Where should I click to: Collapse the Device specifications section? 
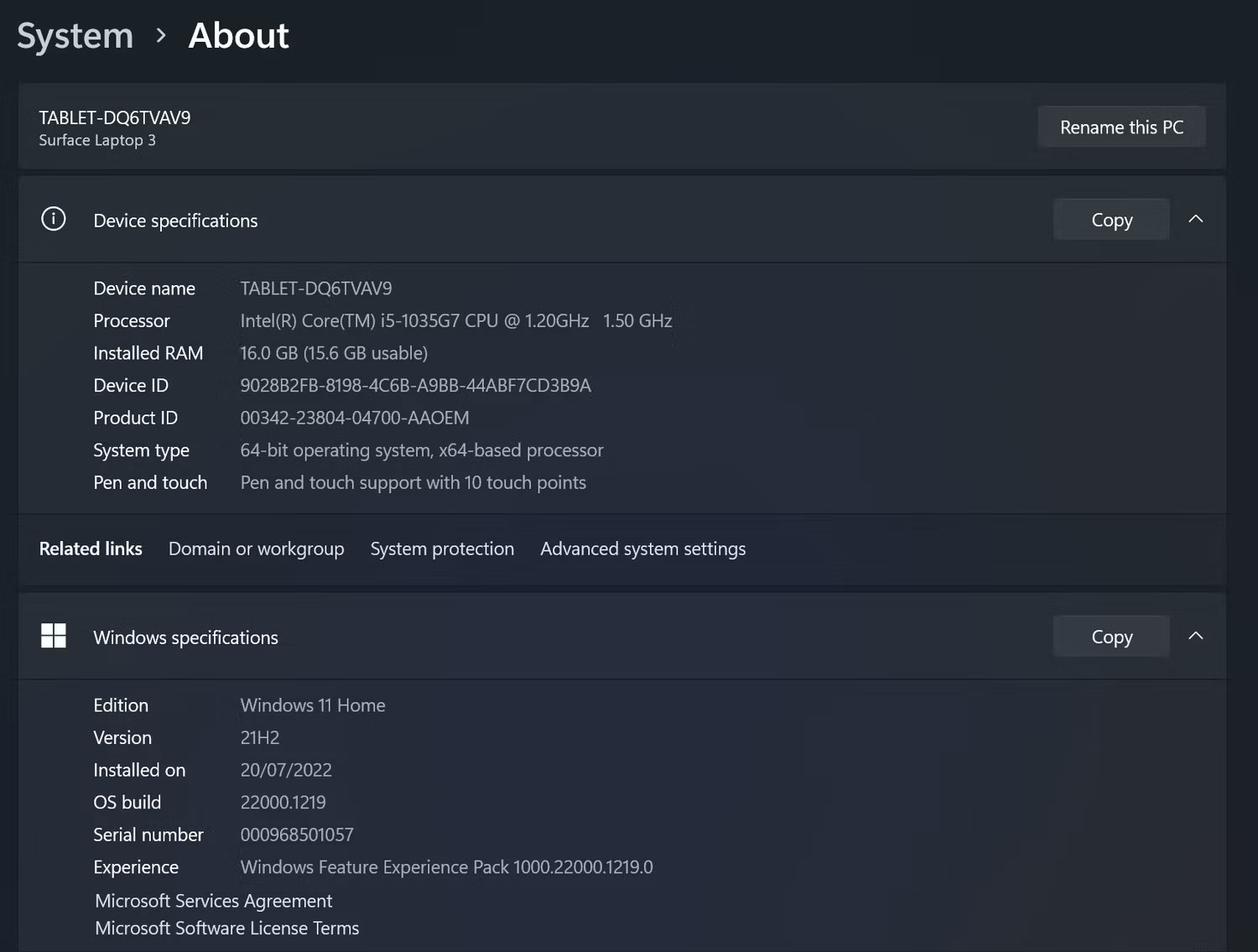[x=1196, y=220]
